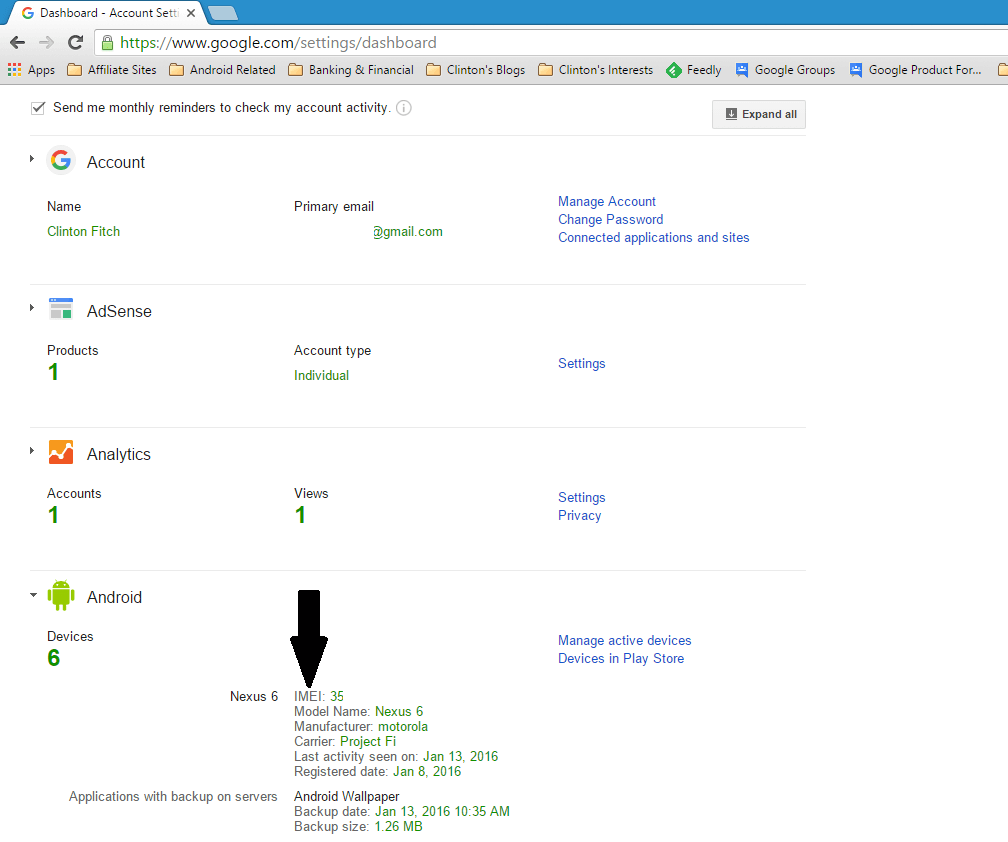Close the Dashboard browser tab
1008x842 pixels.
pyautogui.click(x=191, y=13)
